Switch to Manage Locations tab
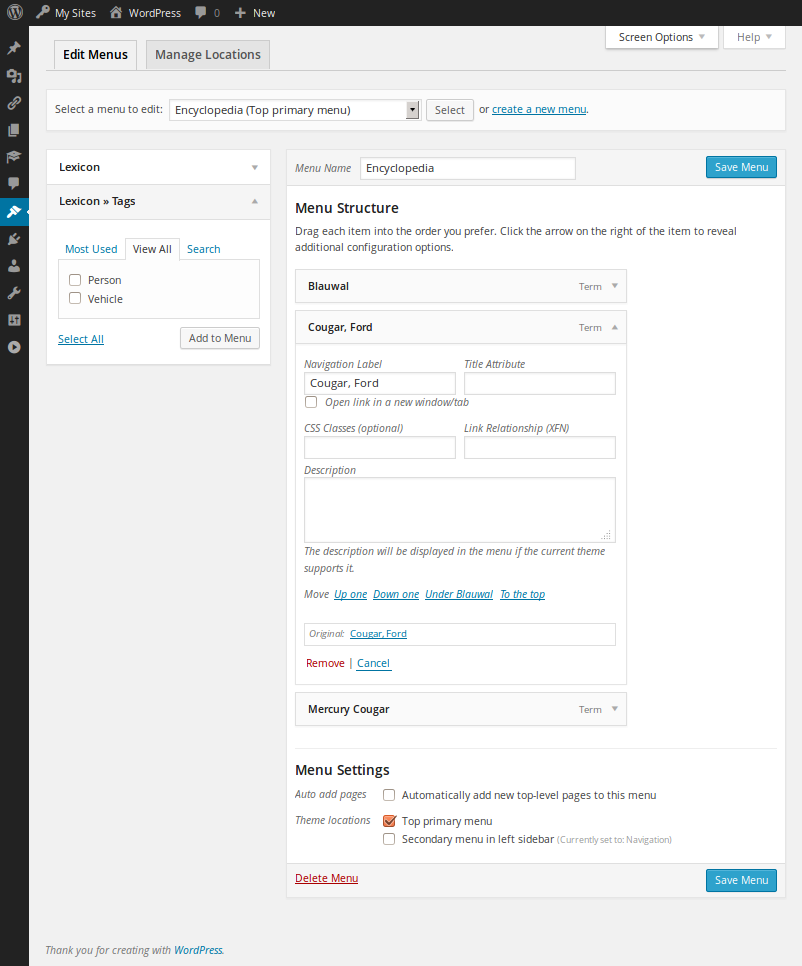This screenshot has height=966, width=802. pyautogui.click(x=208, y=55)
